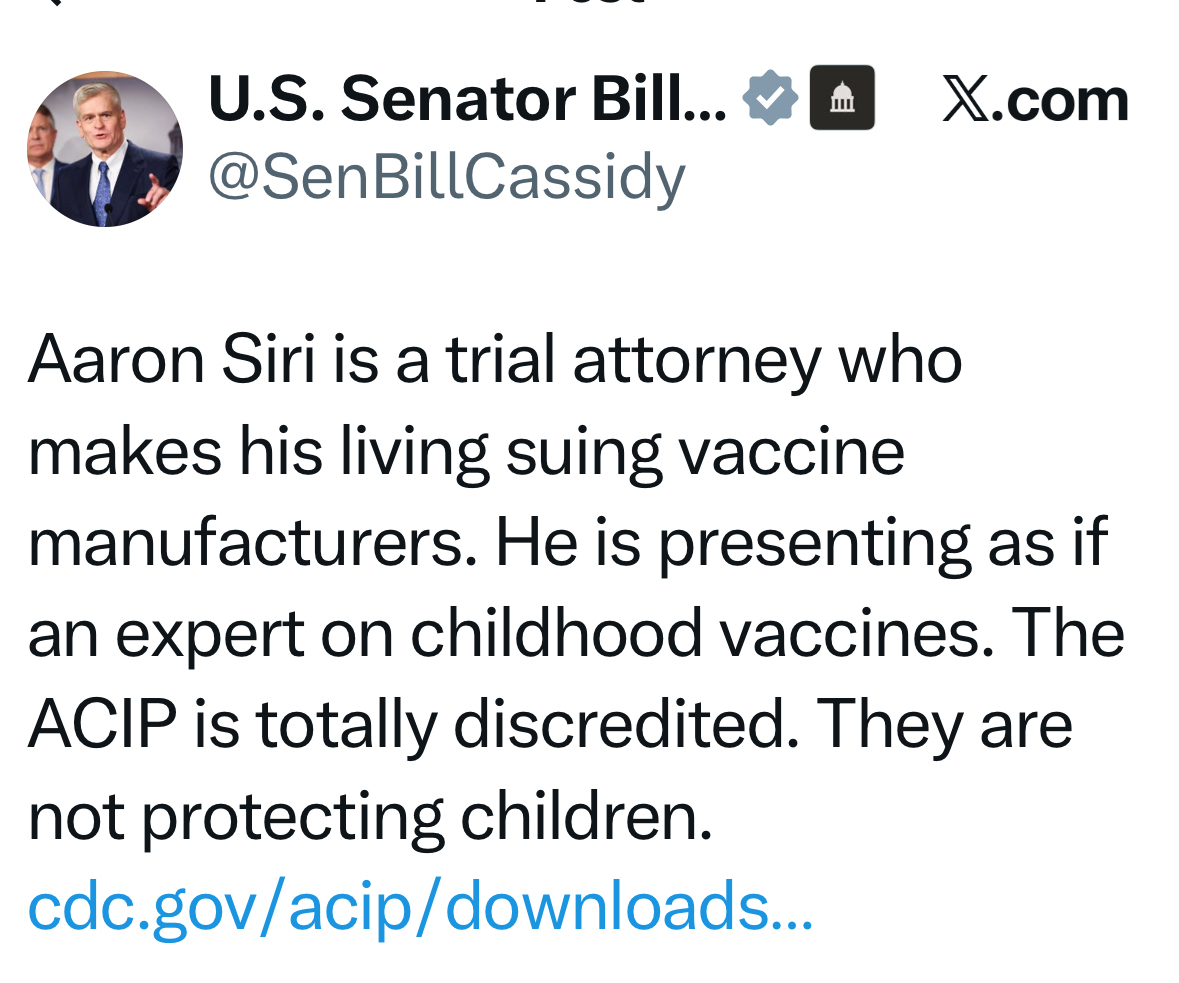Click the name "Aaron Siri" in the post
1179x983 pixels.
[171, 359]
